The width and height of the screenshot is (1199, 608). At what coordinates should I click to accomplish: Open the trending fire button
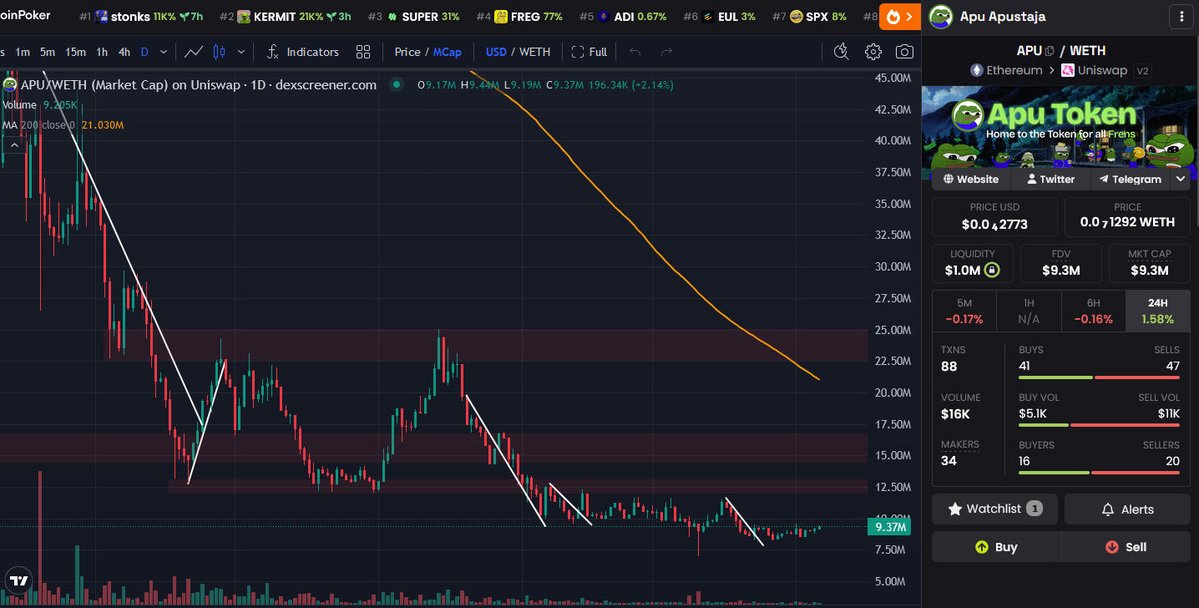tap(899, 16)
